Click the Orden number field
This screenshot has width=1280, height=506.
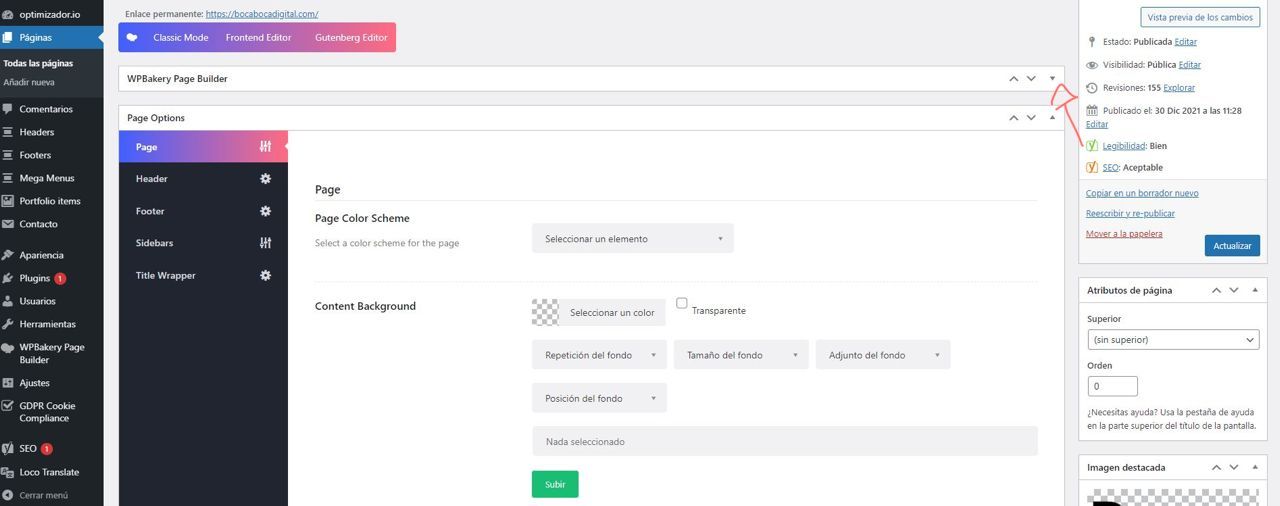1112,386
